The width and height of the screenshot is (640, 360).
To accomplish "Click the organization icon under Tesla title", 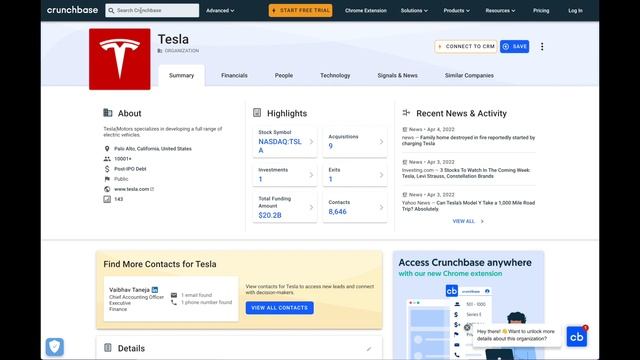I will pyautogui.click(x=160, y=51).
